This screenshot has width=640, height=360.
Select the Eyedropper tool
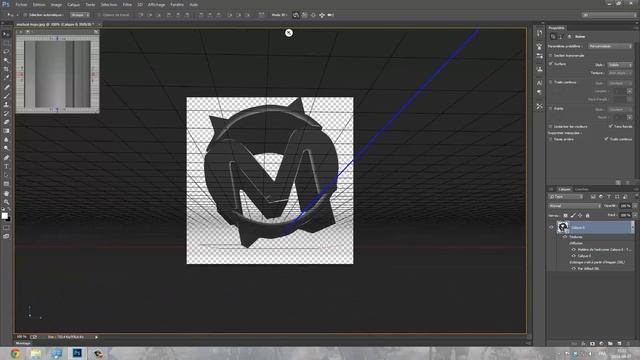click(6, 78)
